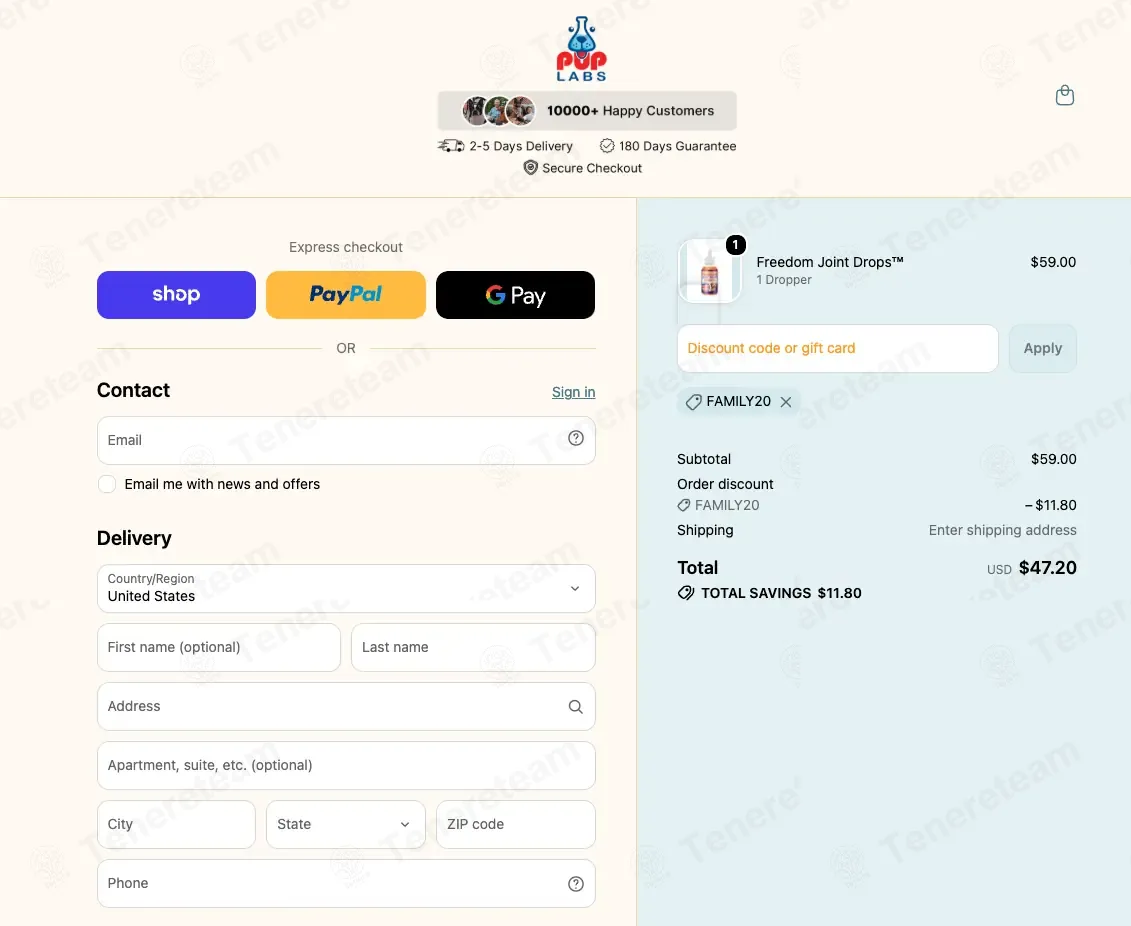1131x926 pixels.
Task: Follow the Sign in link
Action: 573,392
